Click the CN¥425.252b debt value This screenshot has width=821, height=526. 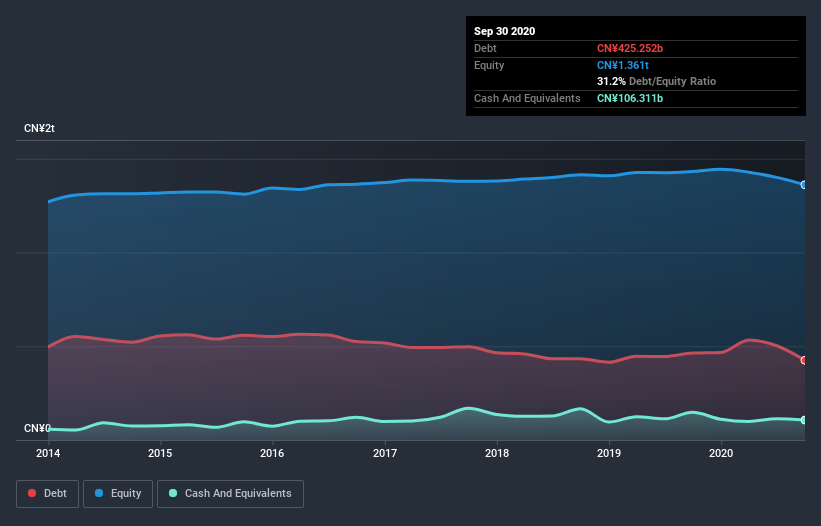[x=630, y=48]
